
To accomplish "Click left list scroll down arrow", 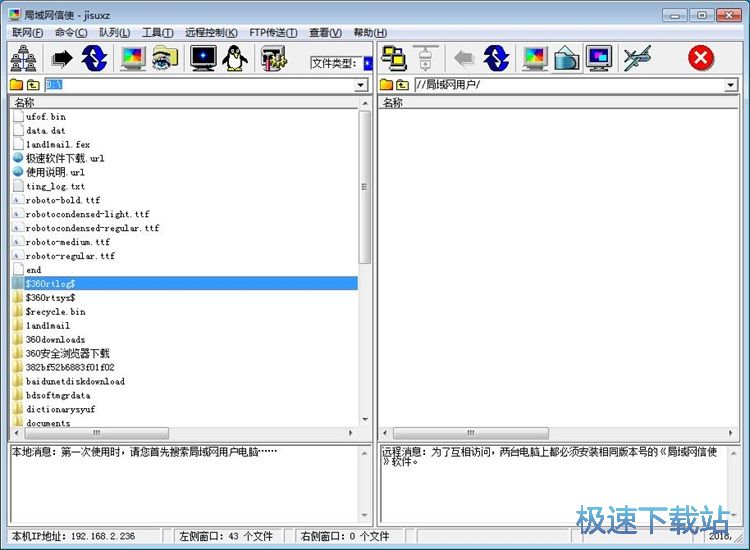I will 365,420.
